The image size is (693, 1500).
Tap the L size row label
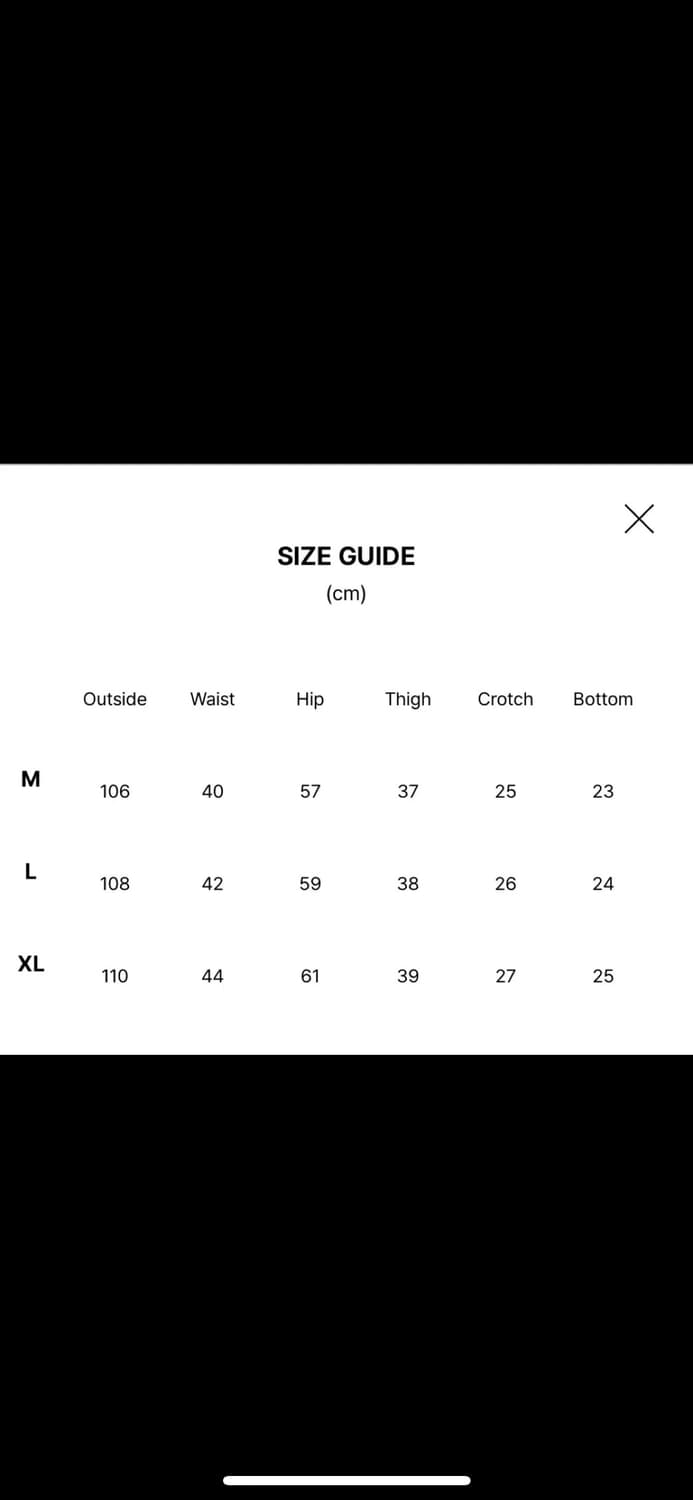[31, 872]
